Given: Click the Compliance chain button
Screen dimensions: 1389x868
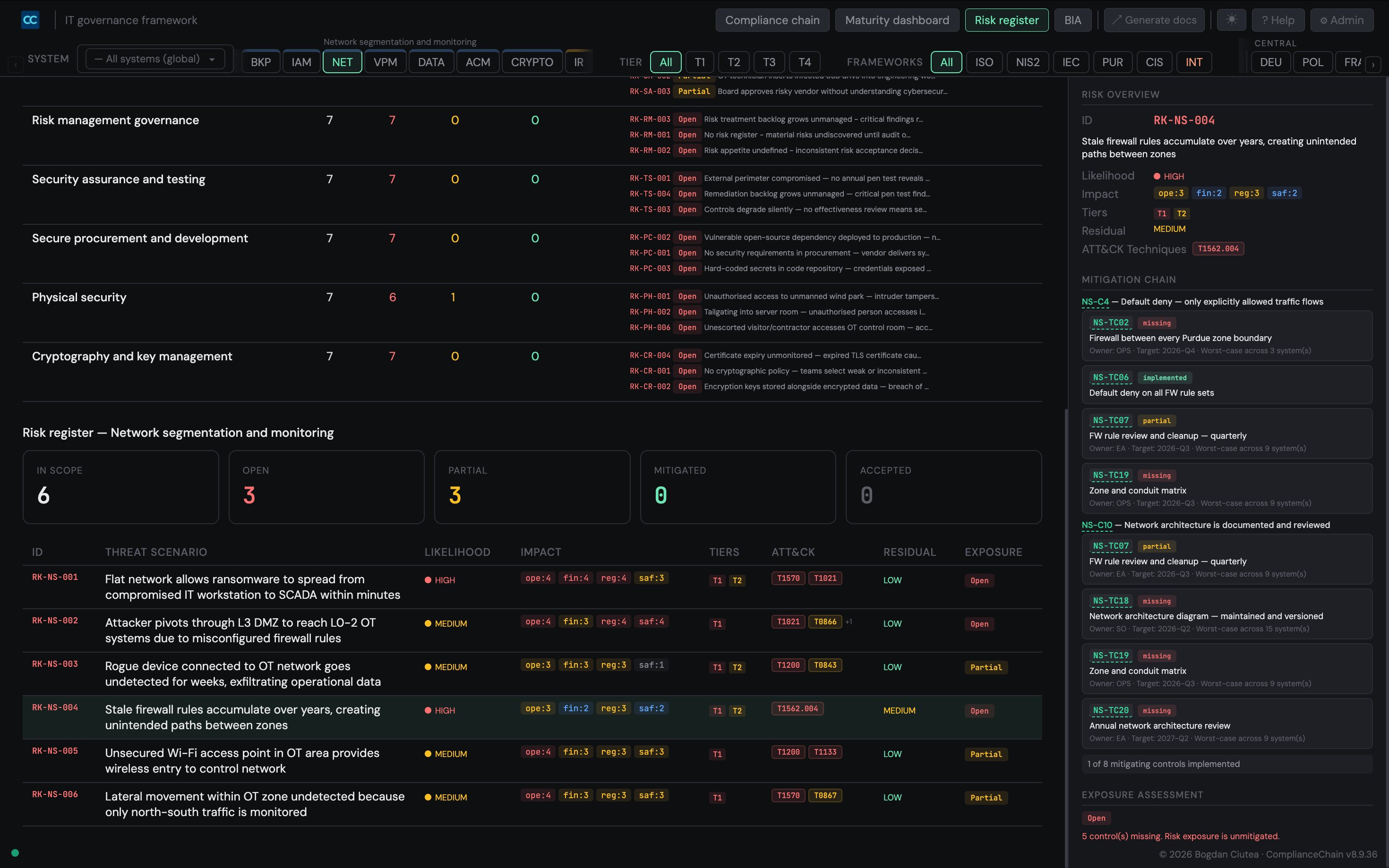Looking at the screenshot, I should (x=772, y=19).
